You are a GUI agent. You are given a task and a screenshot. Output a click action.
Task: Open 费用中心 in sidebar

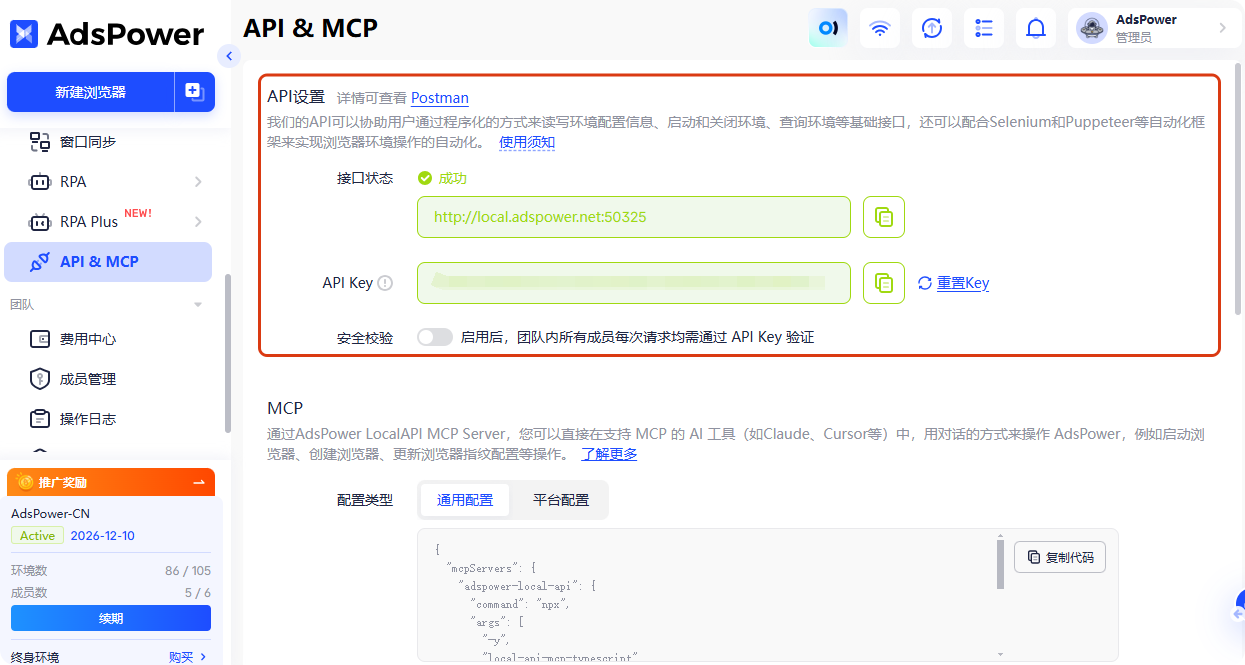(x=108, y=339)
